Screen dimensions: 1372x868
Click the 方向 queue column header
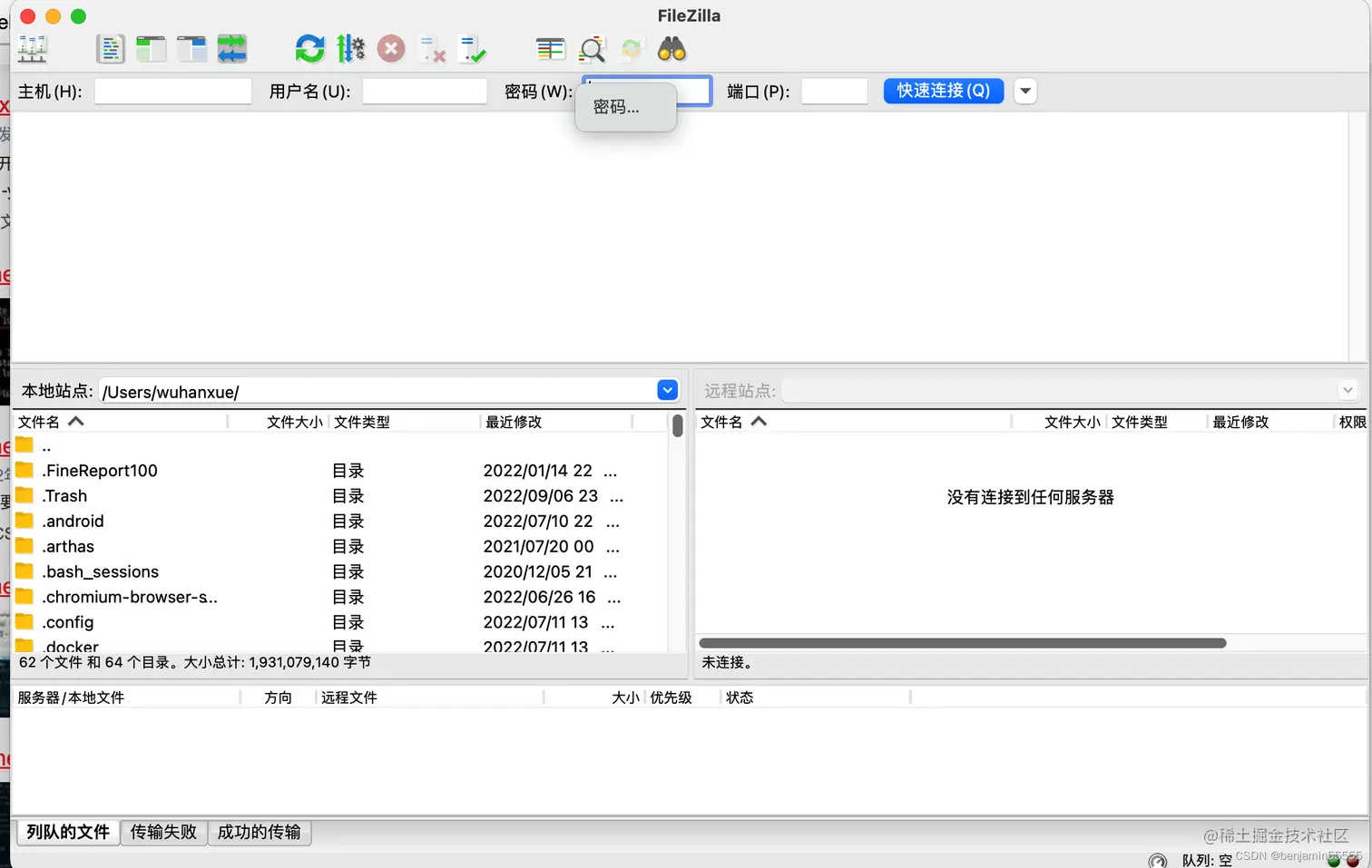279,697
